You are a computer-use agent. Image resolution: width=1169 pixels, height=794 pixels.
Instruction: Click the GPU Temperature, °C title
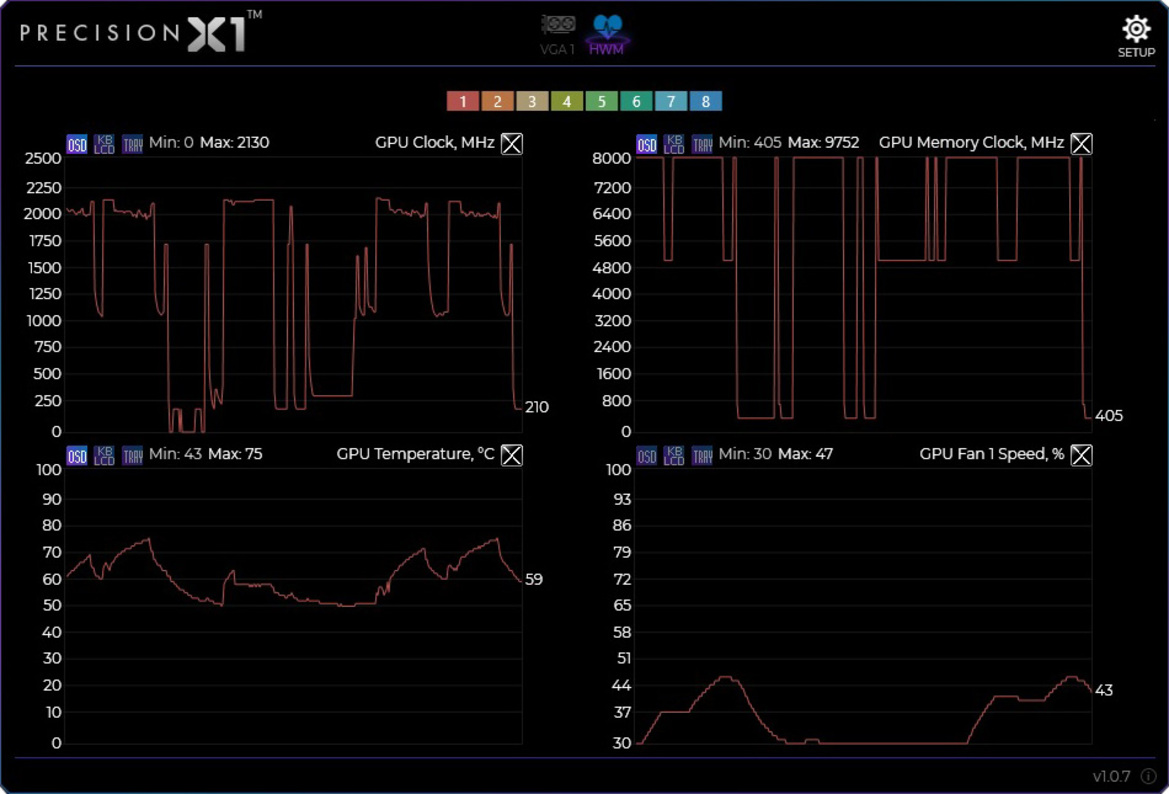click(x=415, y=454)
